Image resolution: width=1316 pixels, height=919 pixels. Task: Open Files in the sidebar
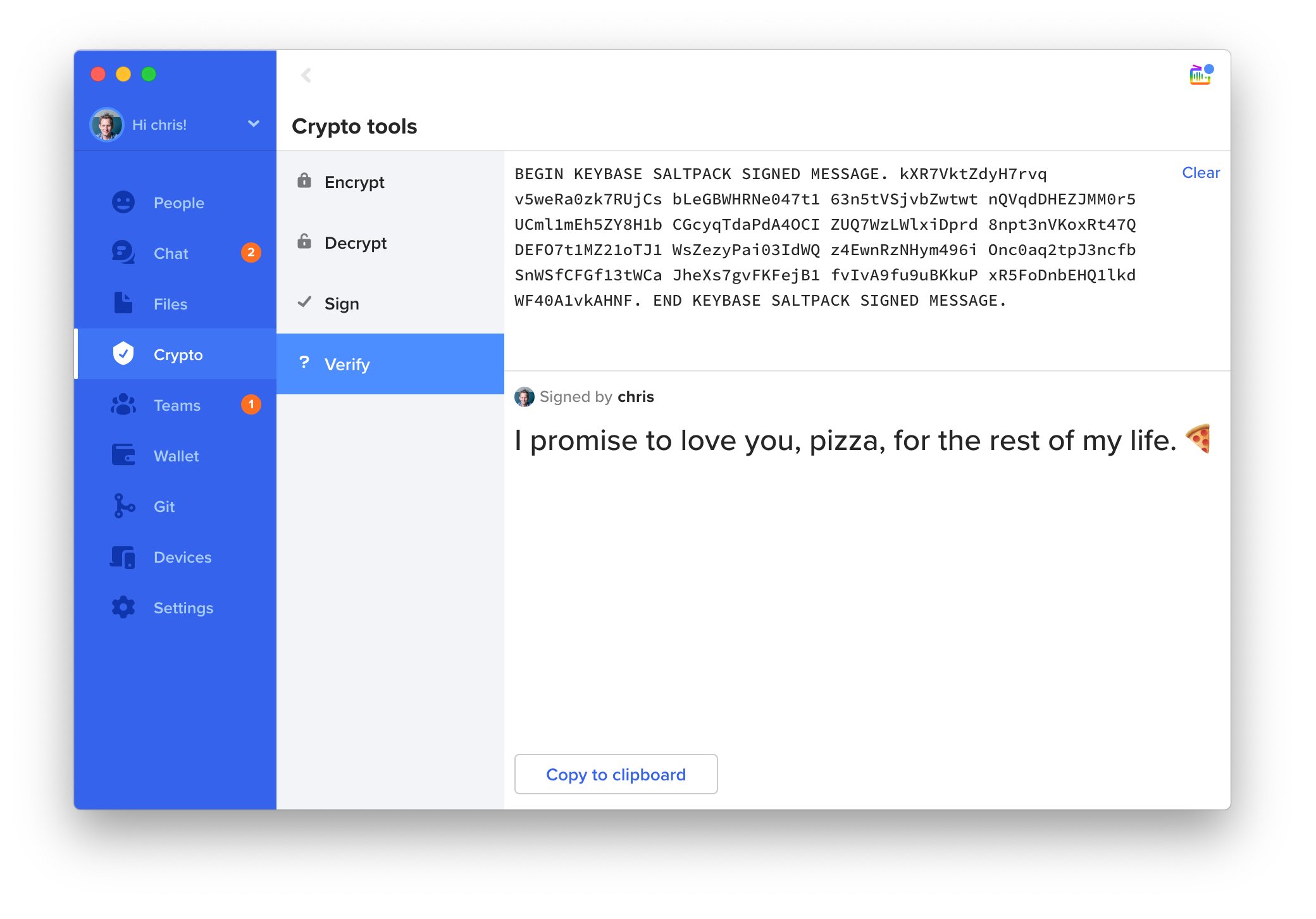(175, 304)
